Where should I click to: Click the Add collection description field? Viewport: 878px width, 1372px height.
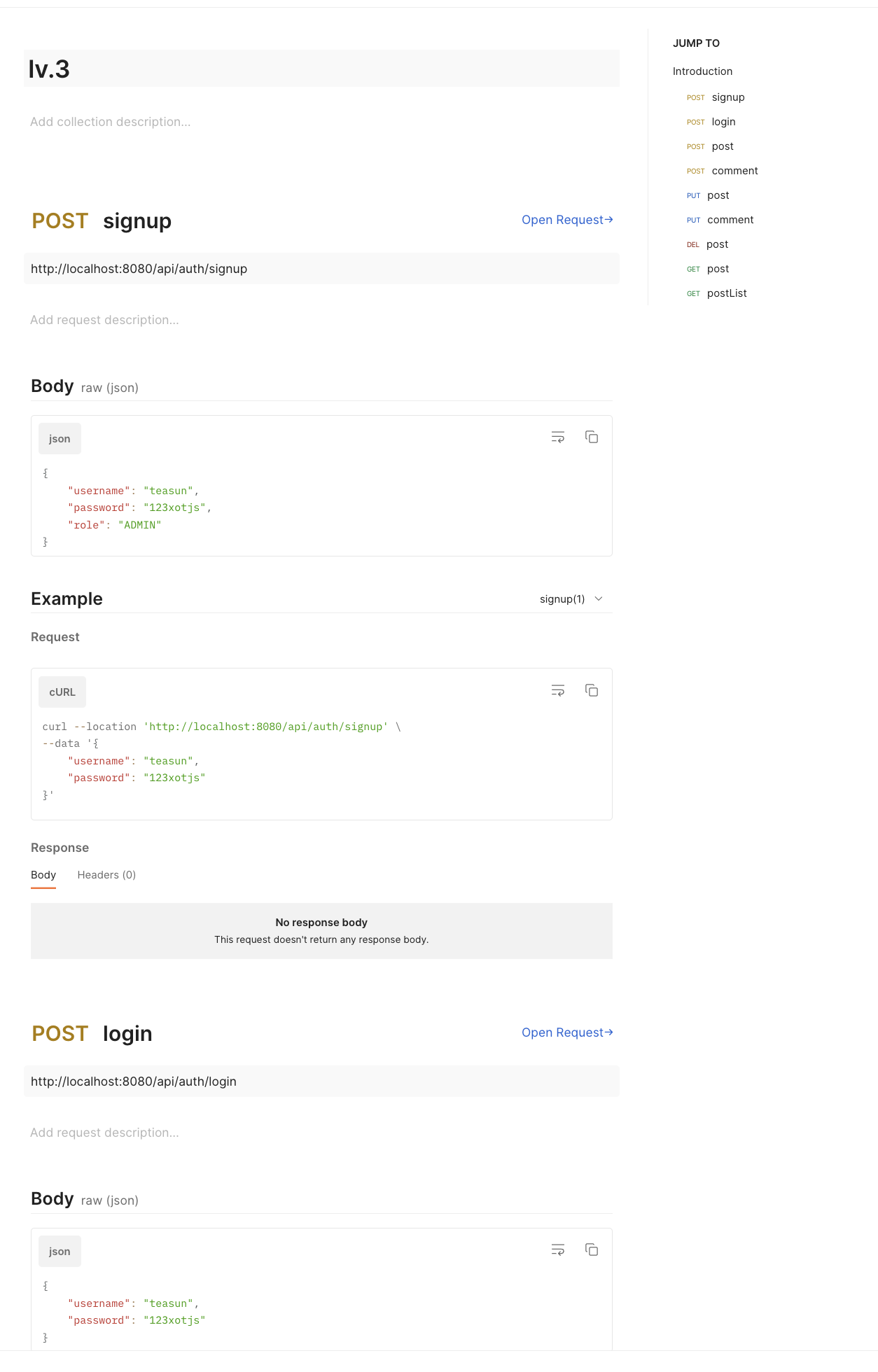coord(110,121)
